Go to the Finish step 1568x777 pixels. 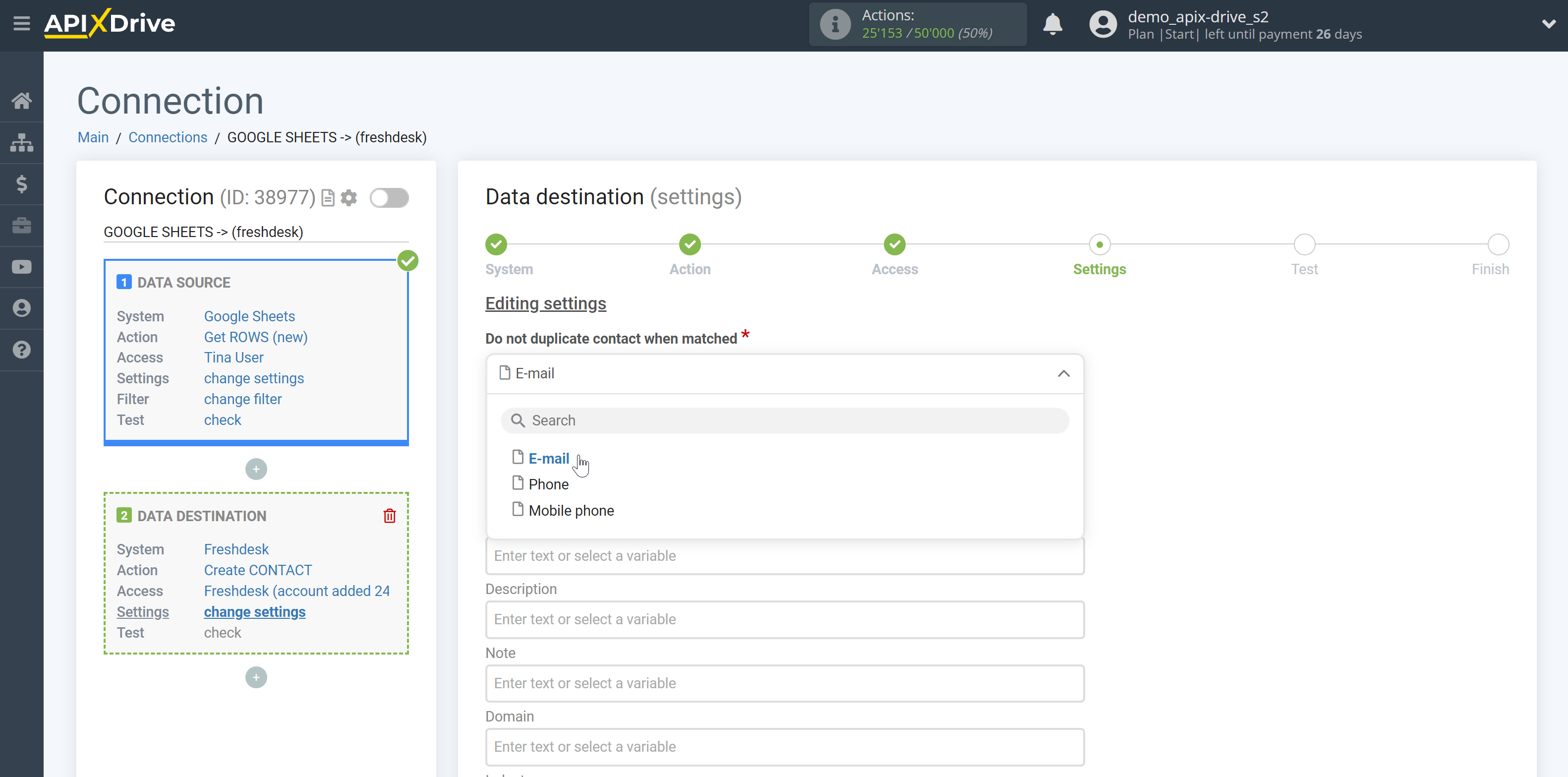coord(1498,245)
